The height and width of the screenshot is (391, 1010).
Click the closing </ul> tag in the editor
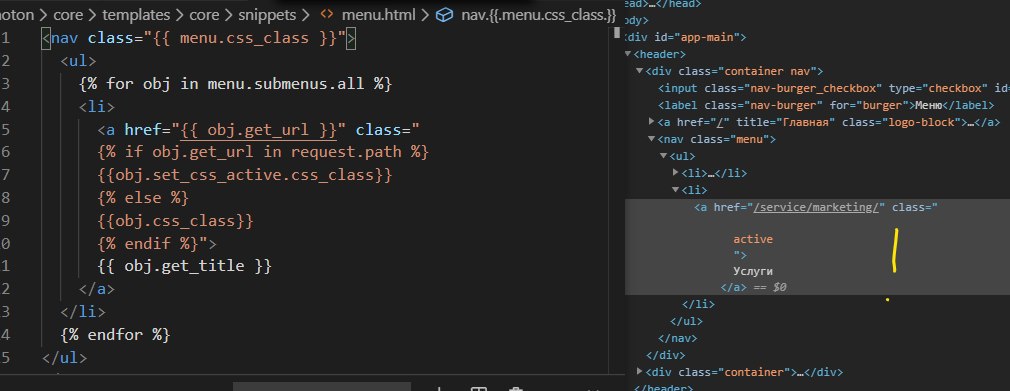coord(64,358)
